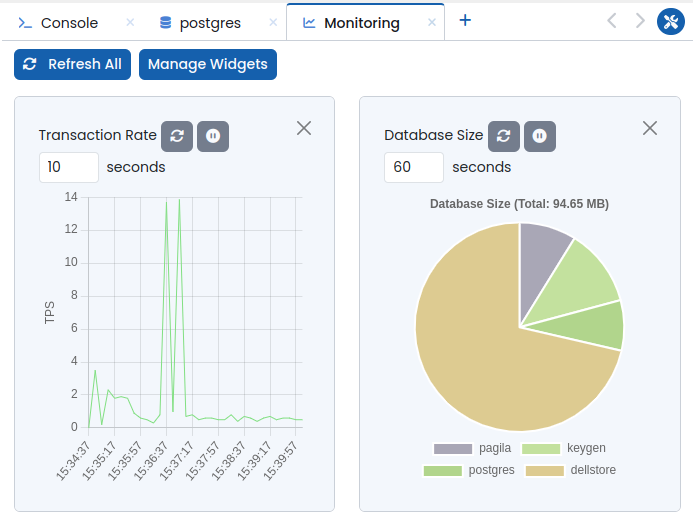The width and height of the screenshot is (693, 528).
Task: Go to next tabs with right chevron
Action: (x=640, y=20)
